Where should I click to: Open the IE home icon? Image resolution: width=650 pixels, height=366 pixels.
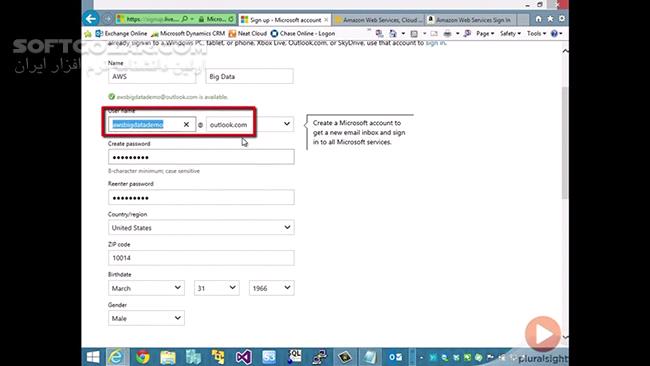pos(538,19)
